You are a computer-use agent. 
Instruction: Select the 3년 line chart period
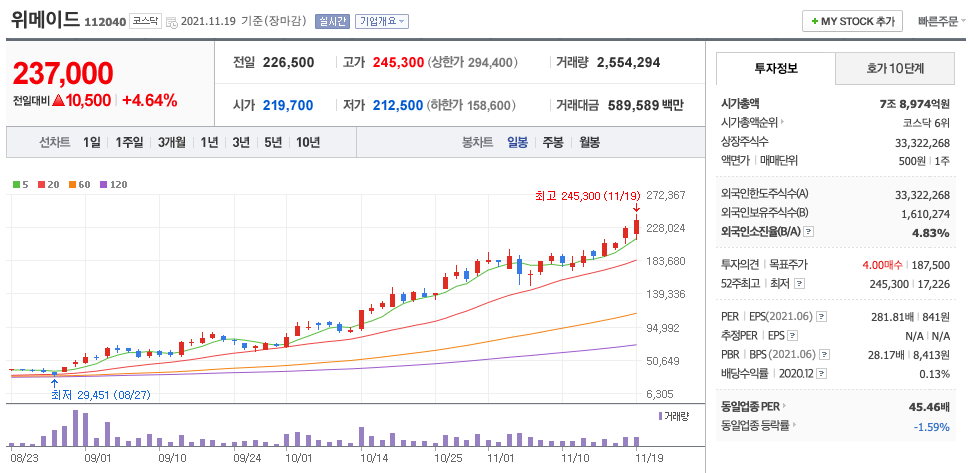[240, 142]
